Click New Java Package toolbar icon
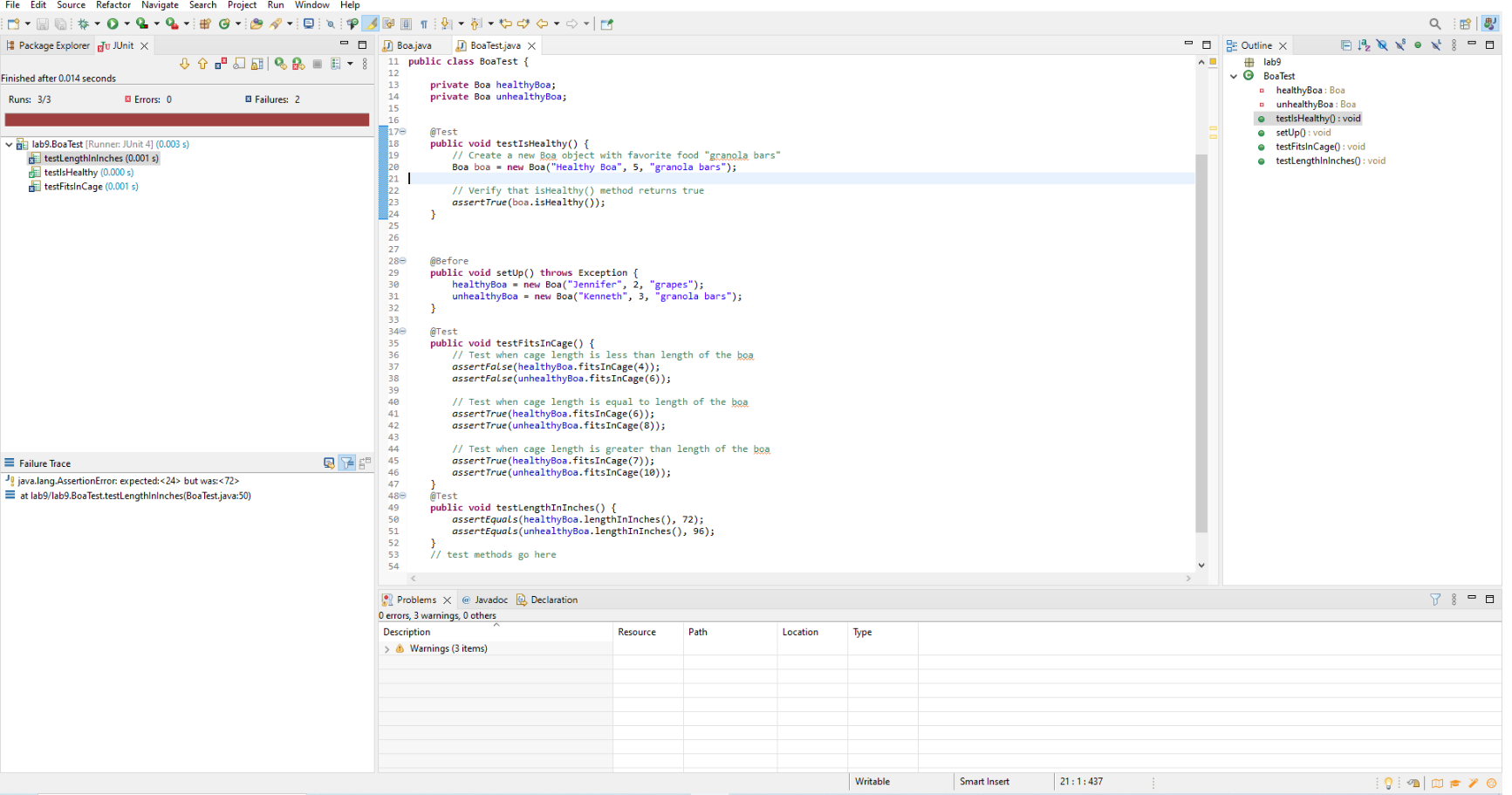This screenshot has width=1512, height=795. 205,24
